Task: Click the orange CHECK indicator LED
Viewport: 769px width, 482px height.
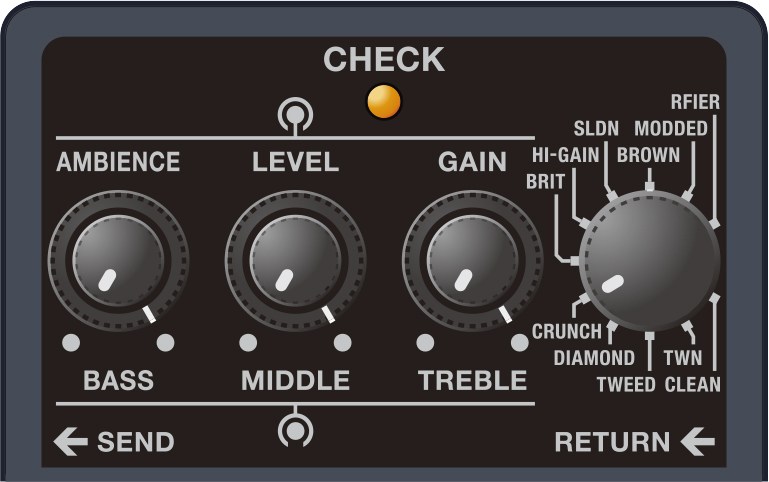Action: pyautogui.click(x=384, y=102)
